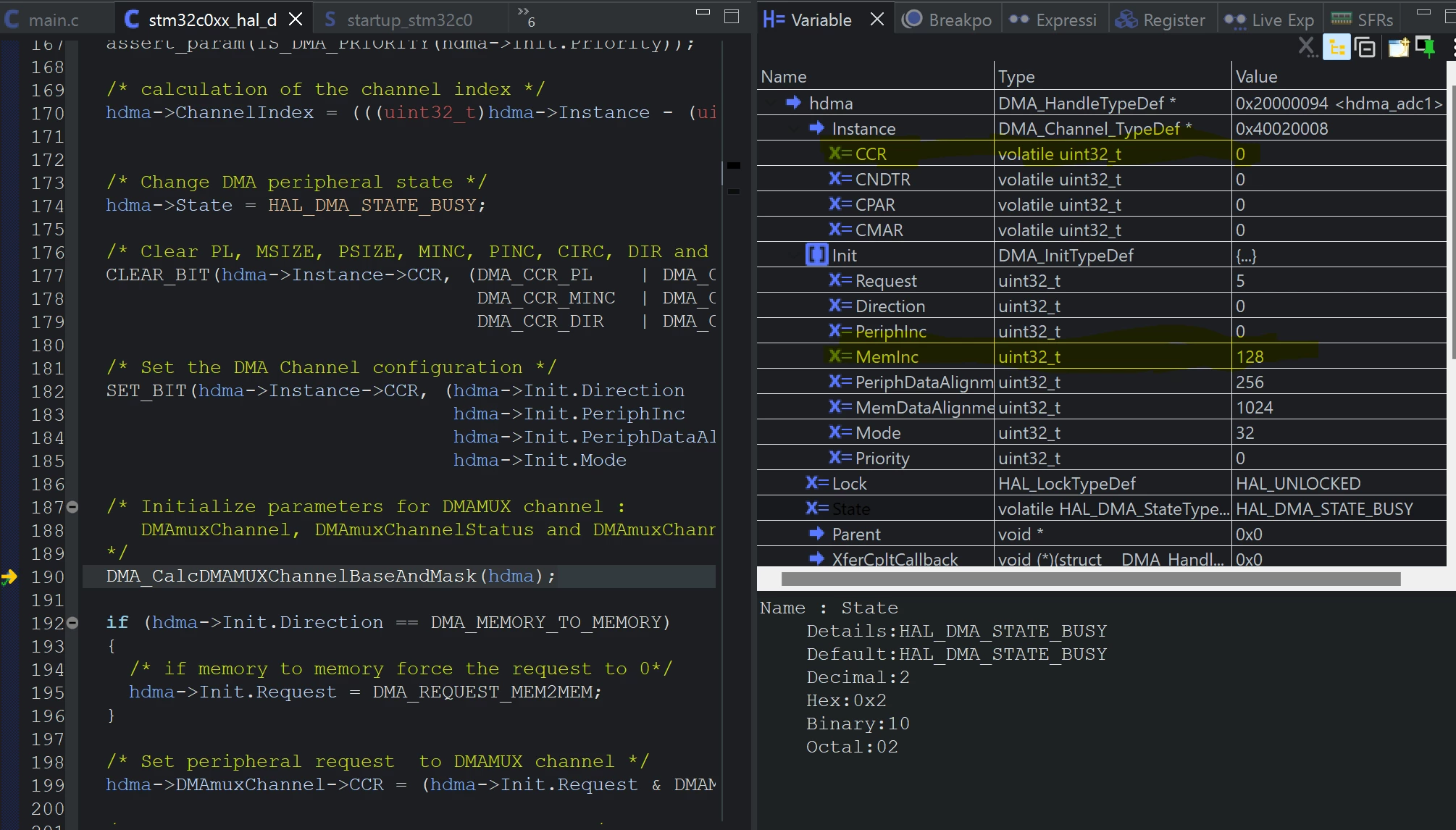Click the horizontal scrollbar of the Variables table
Viewport: 1456px width, 830px height.
1090,579
